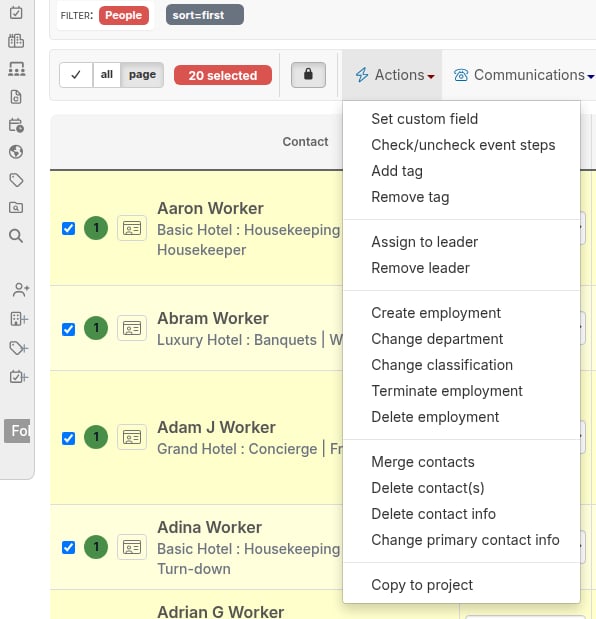Open Adam J Worker's contact name link
Image resolution: width=596 pixels, height=619 pixels.
click(x=216, y=427)
